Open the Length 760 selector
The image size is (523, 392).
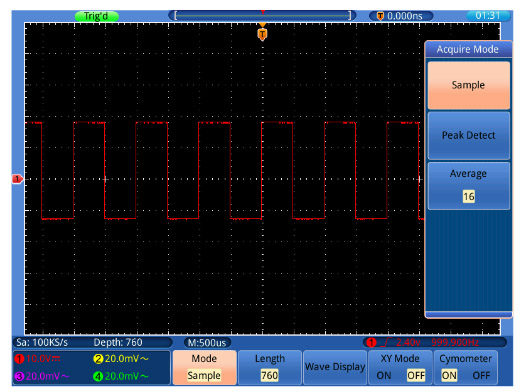[x=270, y=367]
